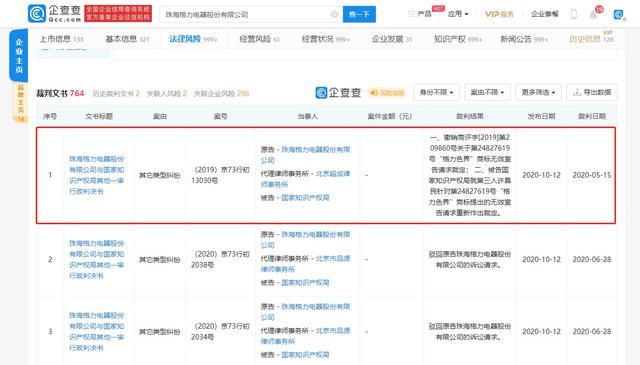The width and height of the screenshot is (640, 365).
Task: Open 国家知识产权局 defendant link in row 1
Action: click(x=305, y=198)
